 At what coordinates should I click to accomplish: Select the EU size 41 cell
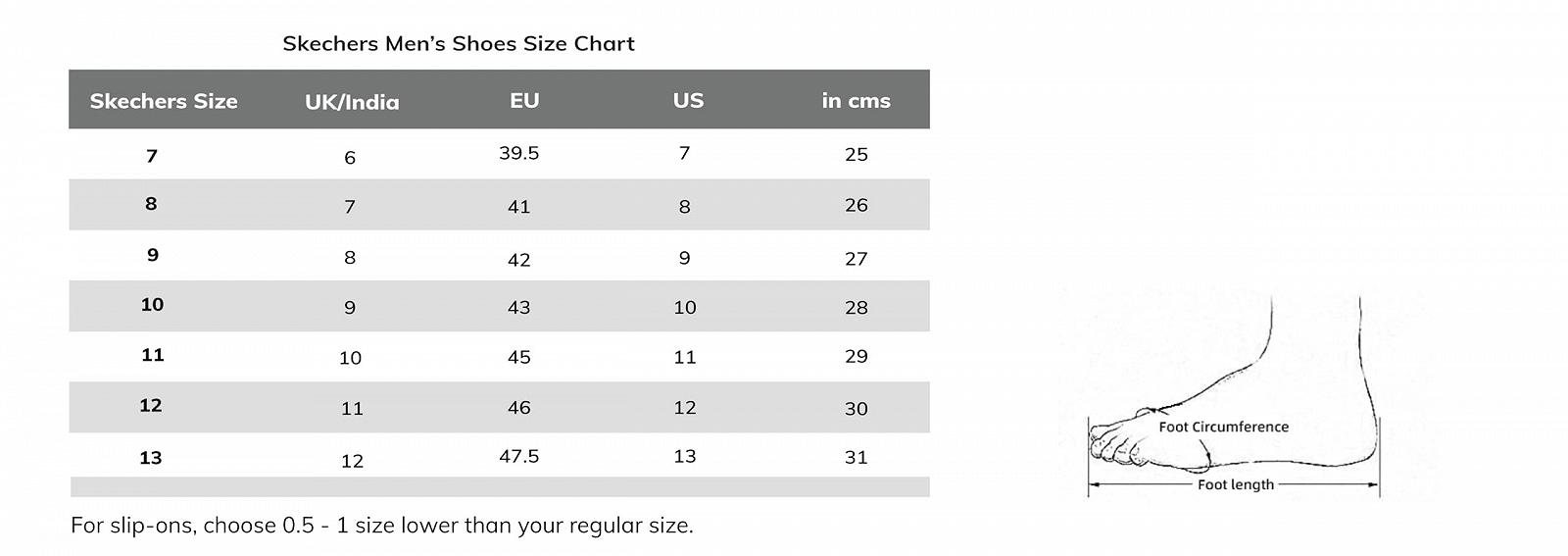(518, 207)
